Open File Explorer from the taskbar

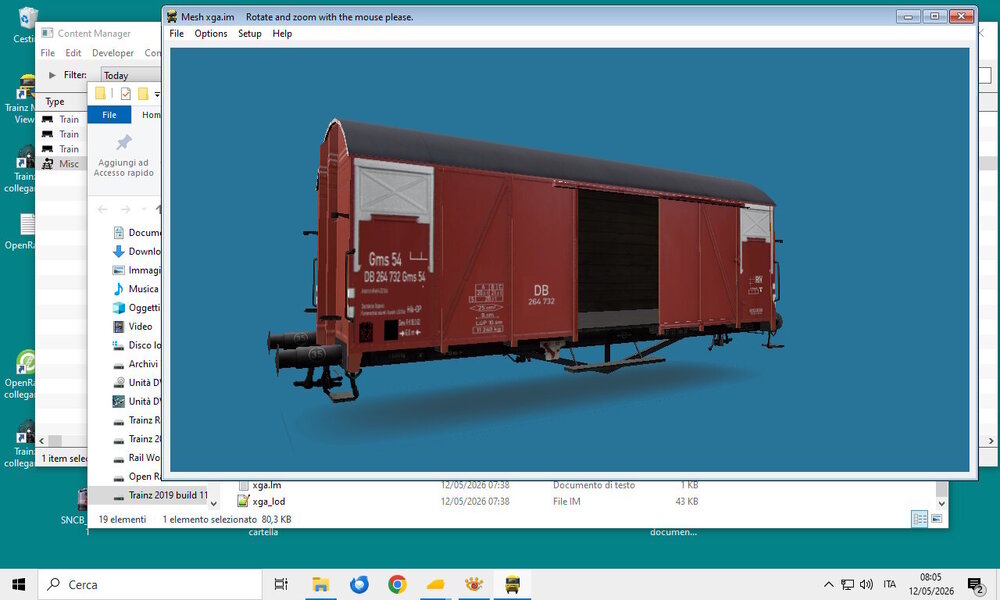320,584
